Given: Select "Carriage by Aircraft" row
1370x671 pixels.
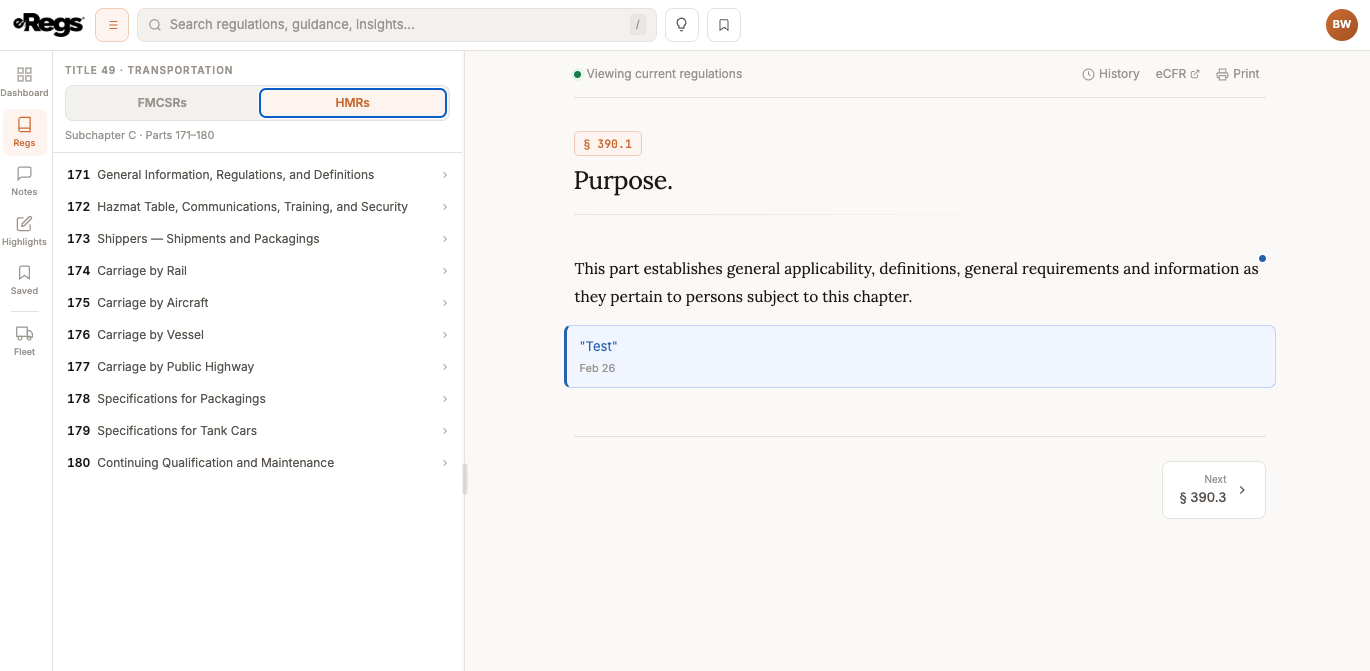Looking at the screenshot, I should 258,303.
